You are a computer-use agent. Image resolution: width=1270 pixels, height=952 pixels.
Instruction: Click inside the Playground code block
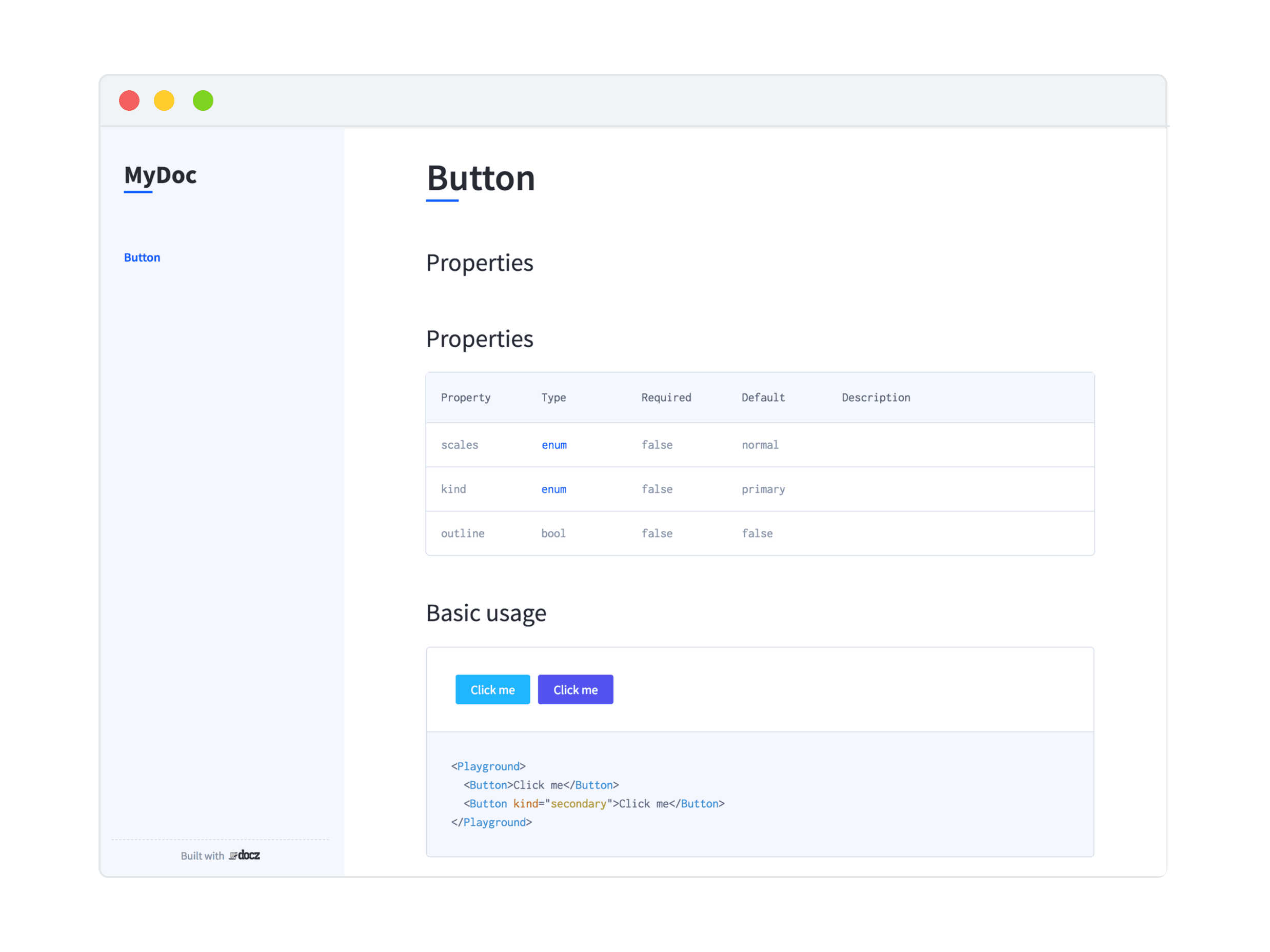(x=759, y=794)
